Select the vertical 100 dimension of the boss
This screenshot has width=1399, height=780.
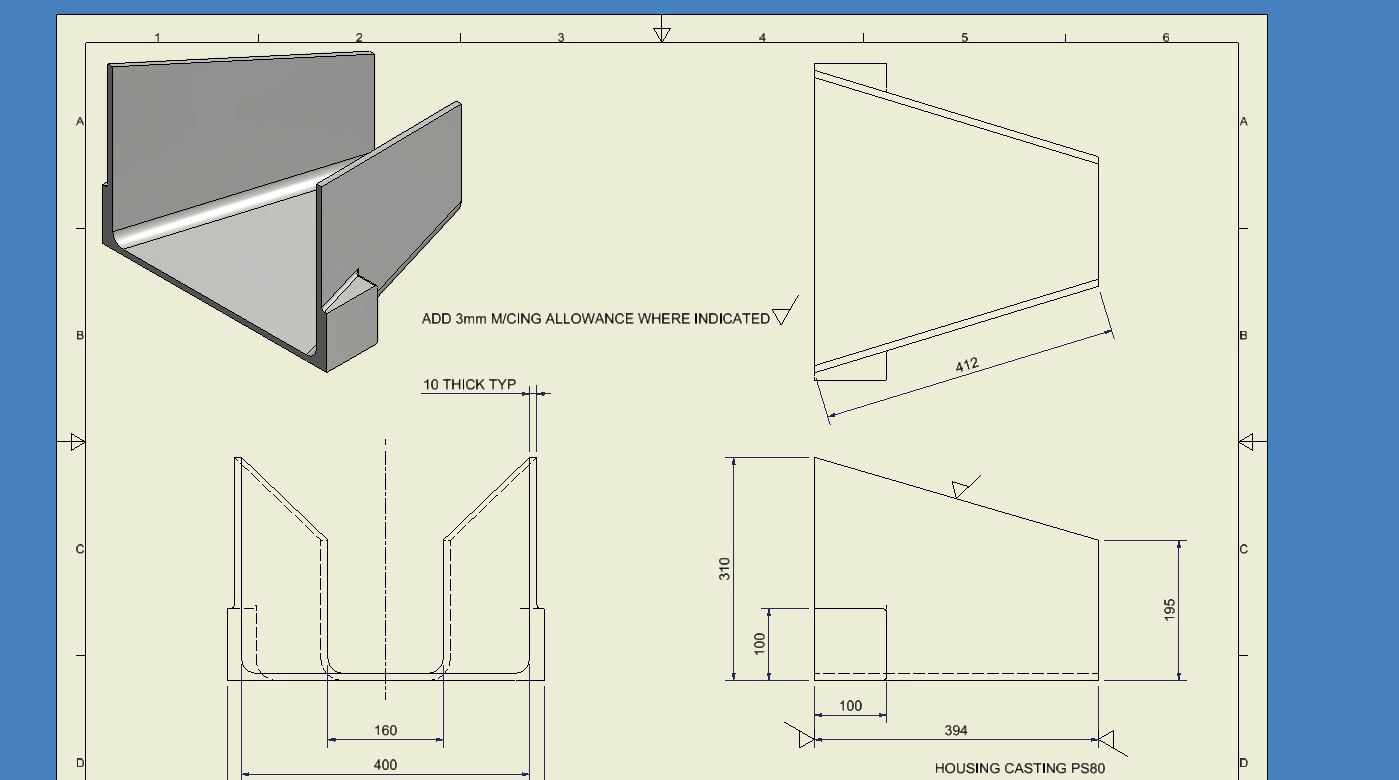coord(760,642)
